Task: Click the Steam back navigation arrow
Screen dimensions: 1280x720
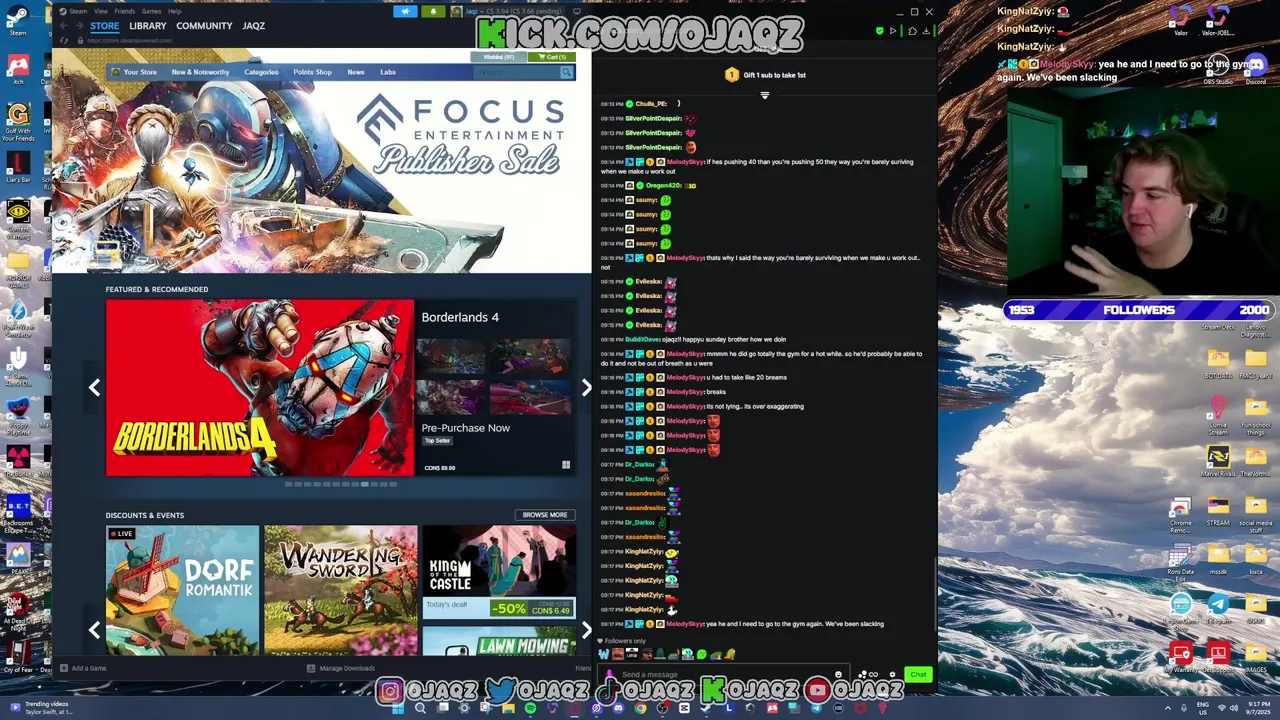Action: [63, 26]
